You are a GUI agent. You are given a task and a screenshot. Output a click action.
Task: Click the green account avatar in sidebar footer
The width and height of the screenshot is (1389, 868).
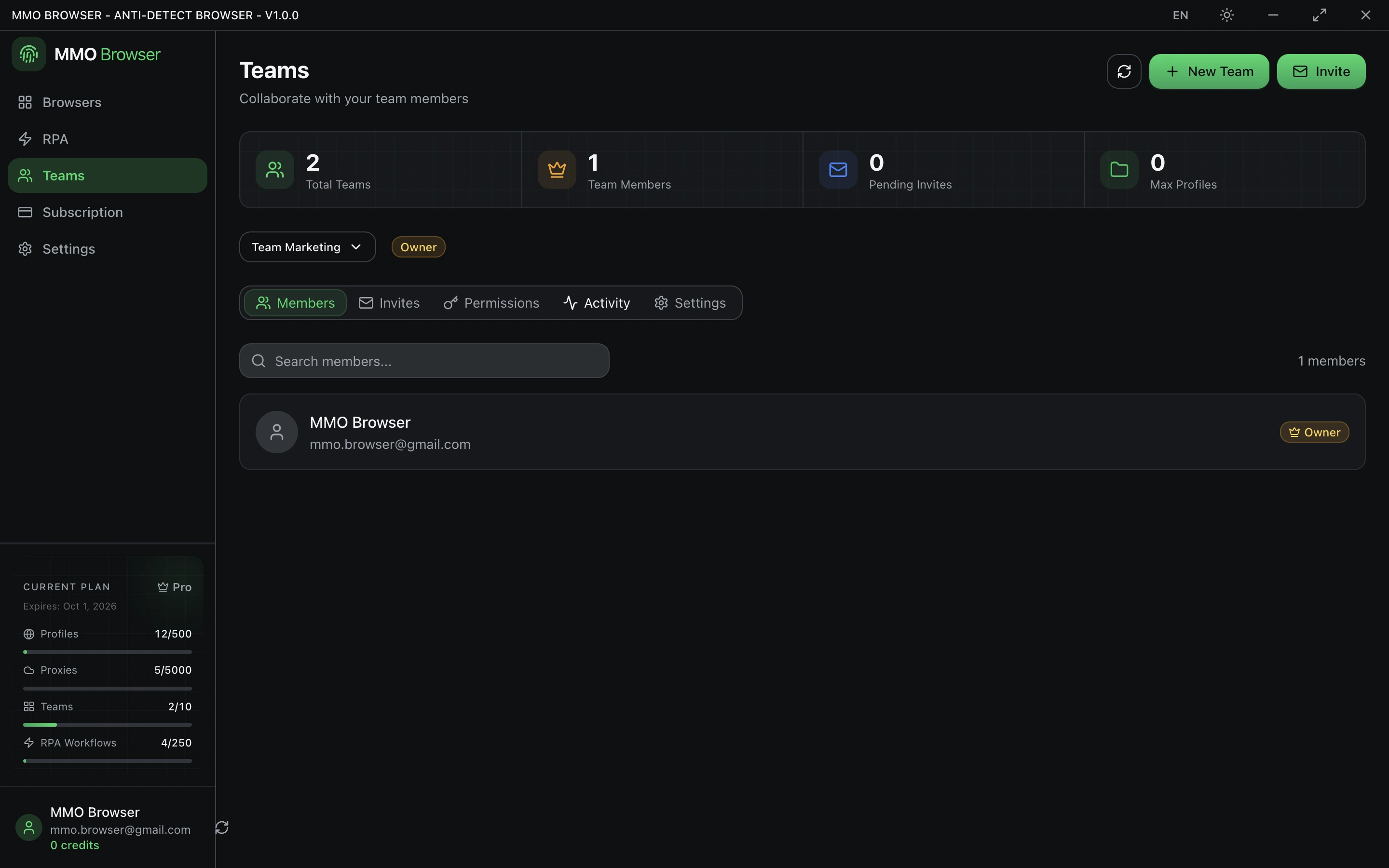[x=29, y=827]
